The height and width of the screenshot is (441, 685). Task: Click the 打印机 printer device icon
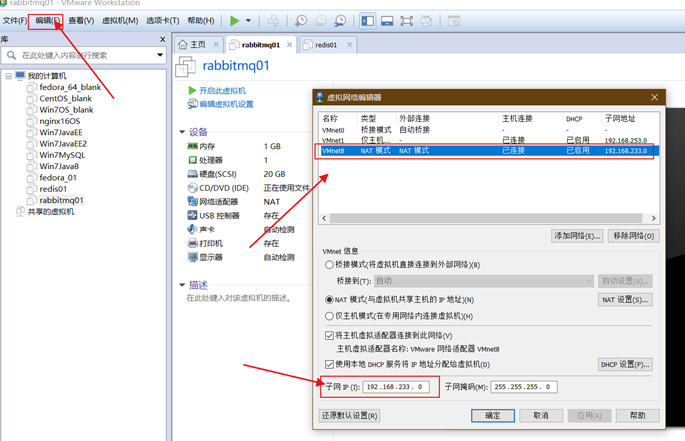coord(192,243)
